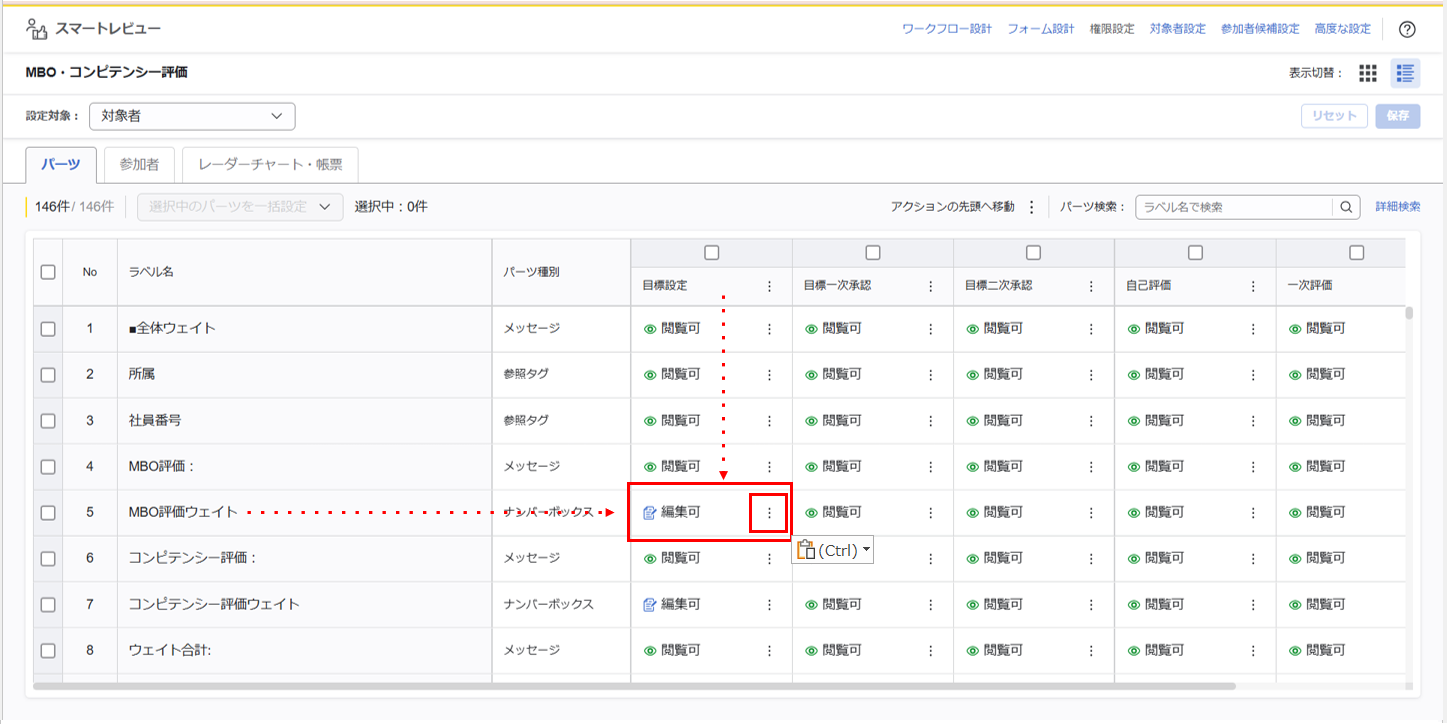Switch to list display view
This screenshot has width=1447, height=724.
1406,73
